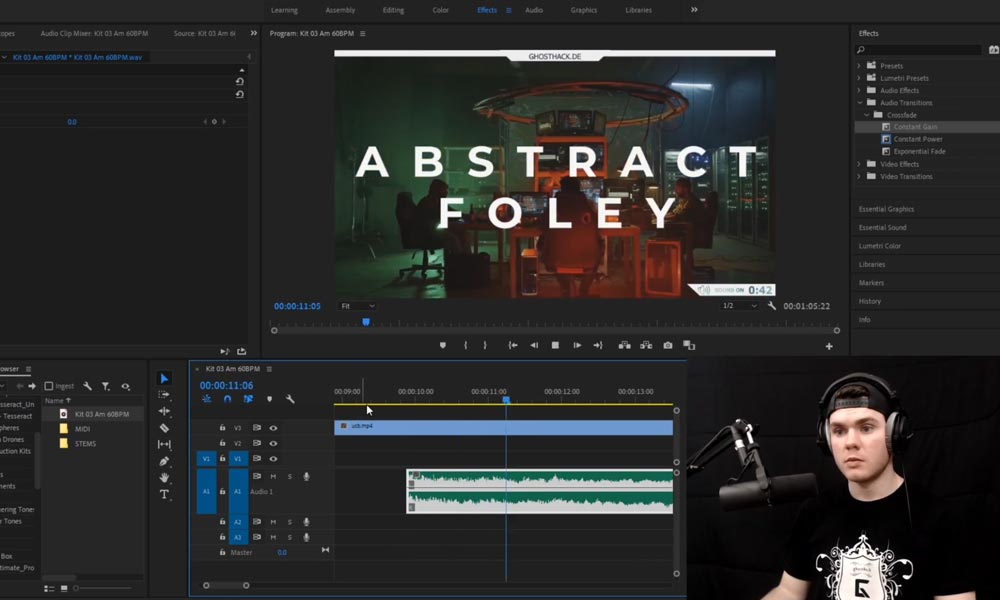The width and height of the screenshot is (1000, 600).
Task: Select the Razor tool
Action: [164, 428]
